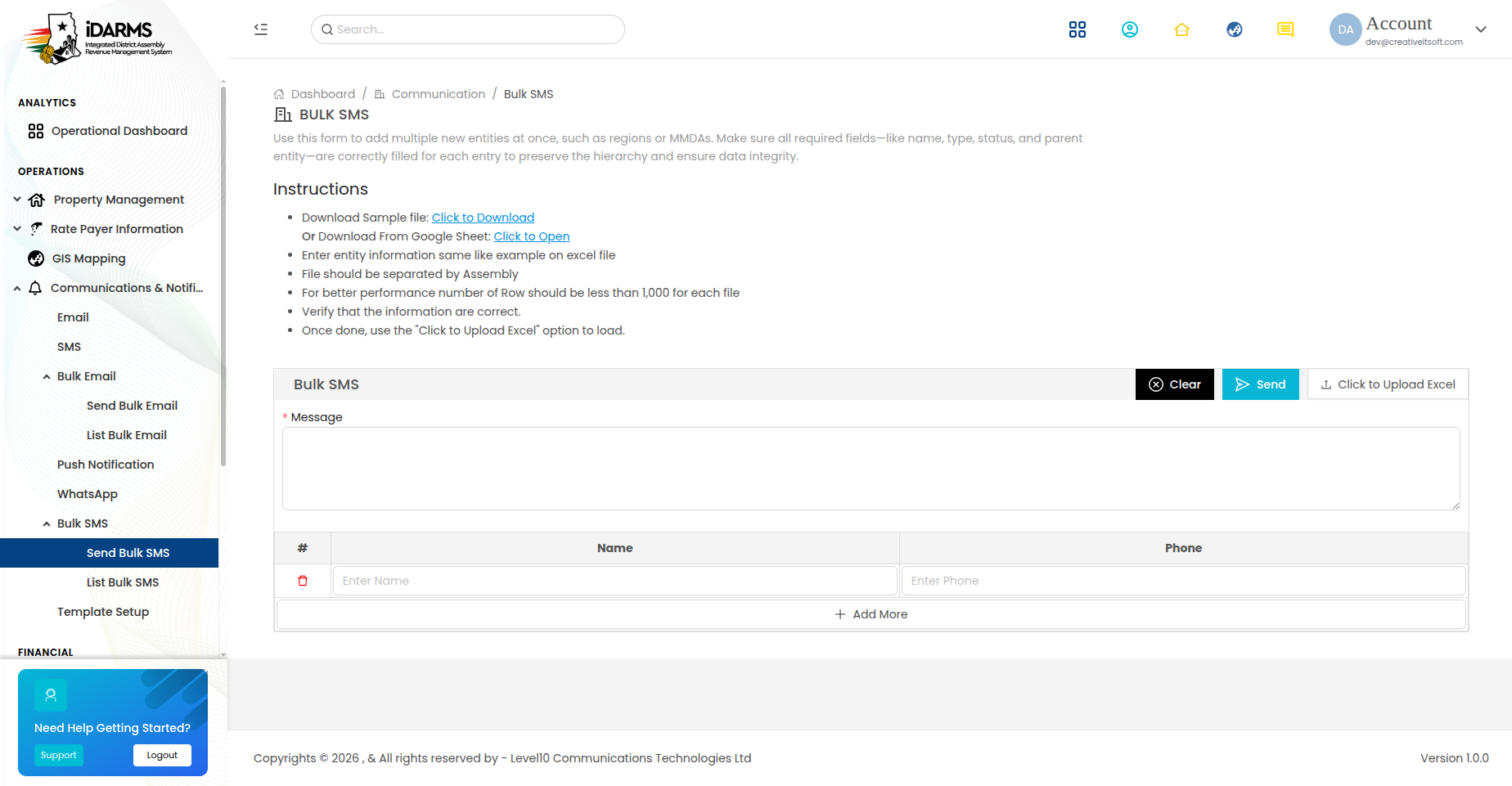Click the Operational Dashboard grid icon
This screenshot has height=786, width=1512.
click(x=36, y=131)
